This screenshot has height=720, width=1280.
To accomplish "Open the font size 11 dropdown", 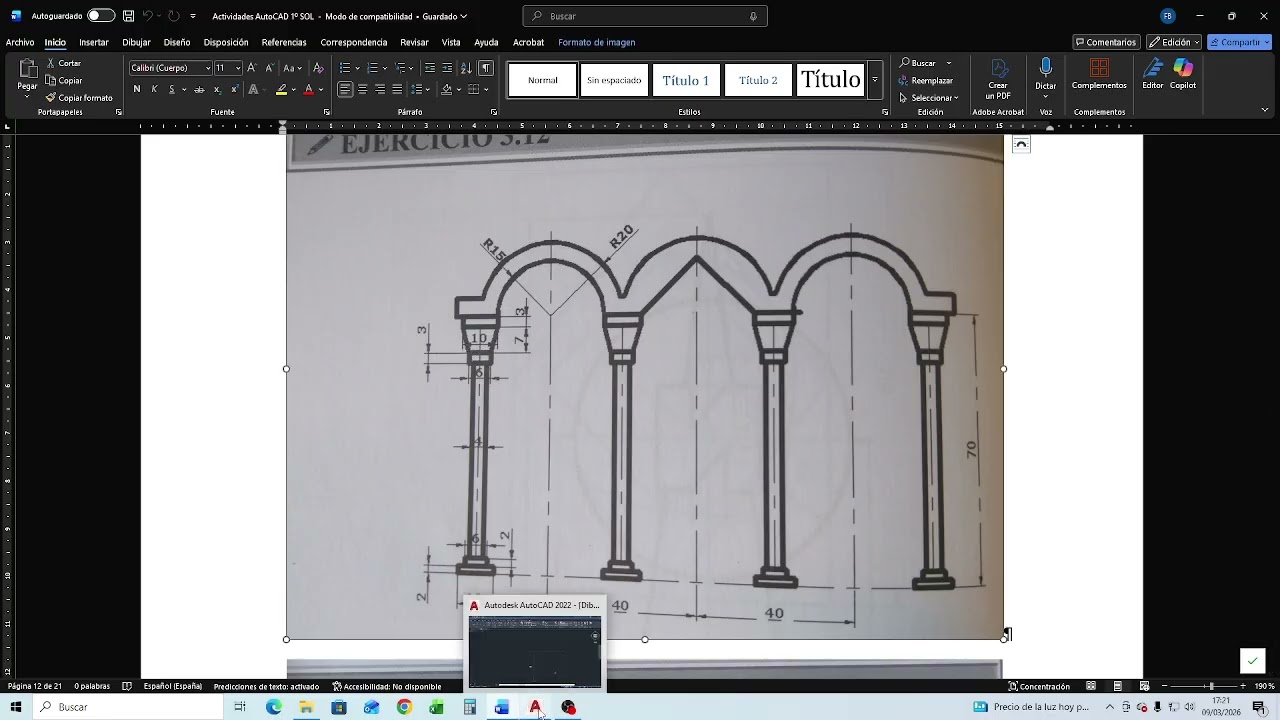I will pyautogui.click(x=238, y=68).
